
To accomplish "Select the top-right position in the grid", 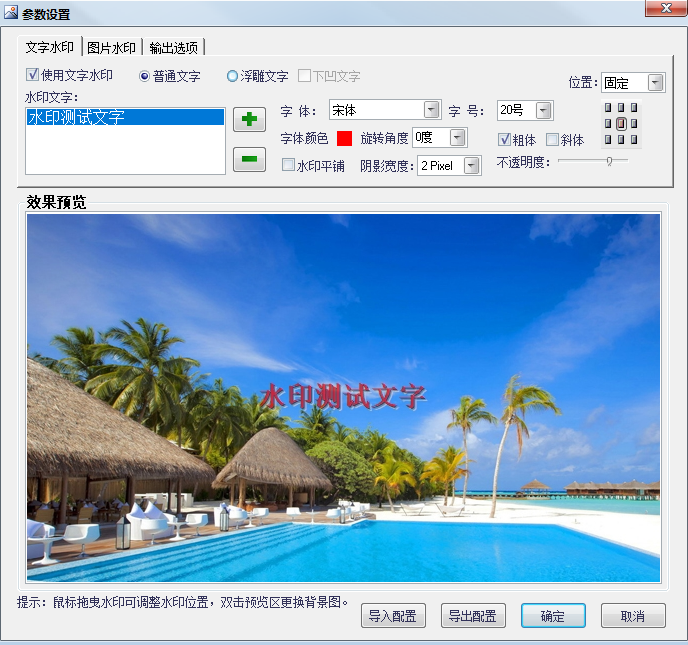I will pos(633,108).
